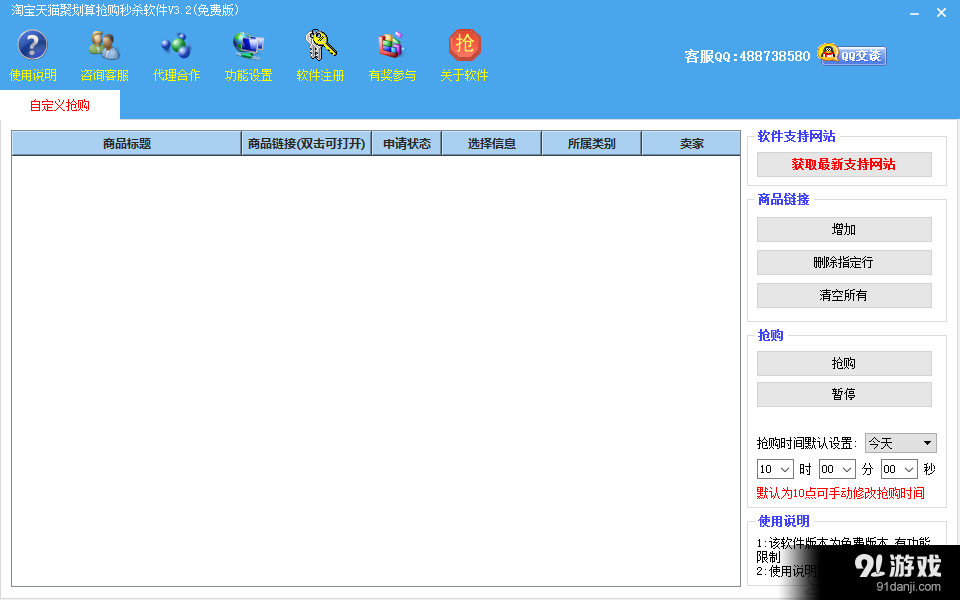Click the QQ交谈 chat button
Screen dimensions: 960x600
(x=852, y=55)
